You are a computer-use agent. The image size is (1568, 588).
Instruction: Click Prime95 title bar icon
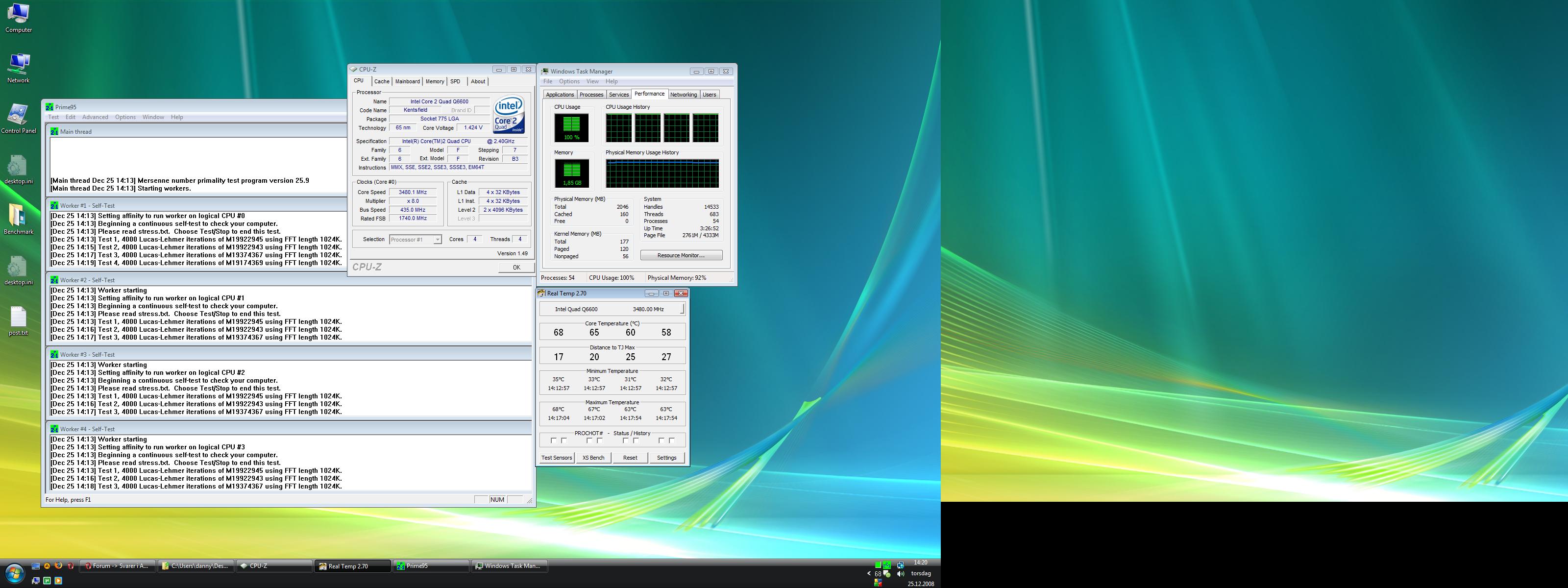click(49, 107)
